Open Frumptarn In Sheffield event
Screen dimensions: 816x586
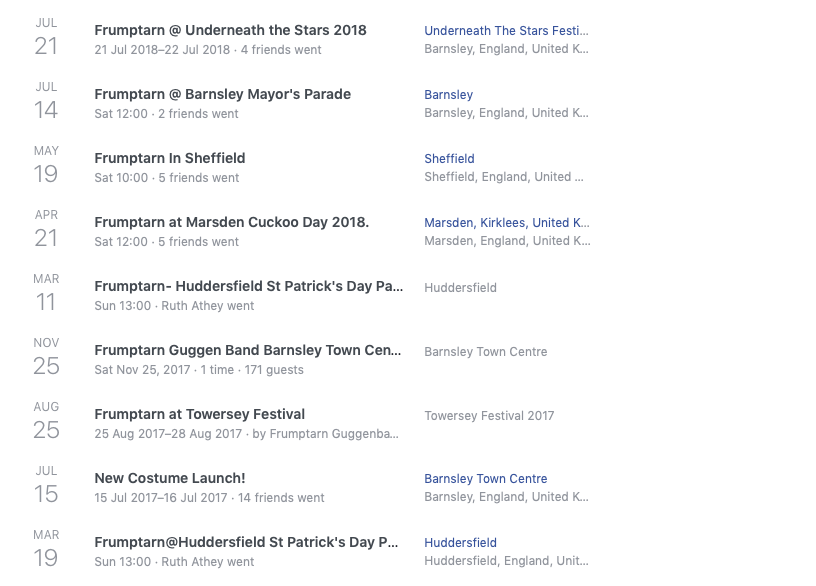coord(169,158)
